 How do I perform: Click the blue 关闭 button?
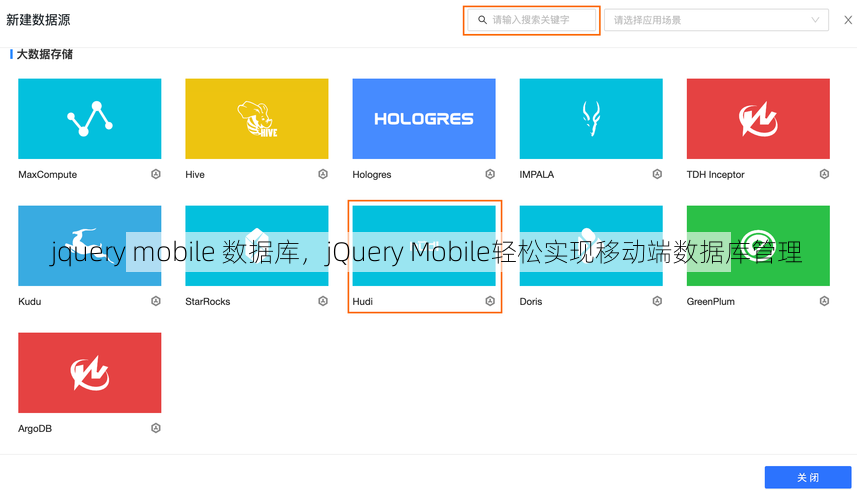[808, 477]
